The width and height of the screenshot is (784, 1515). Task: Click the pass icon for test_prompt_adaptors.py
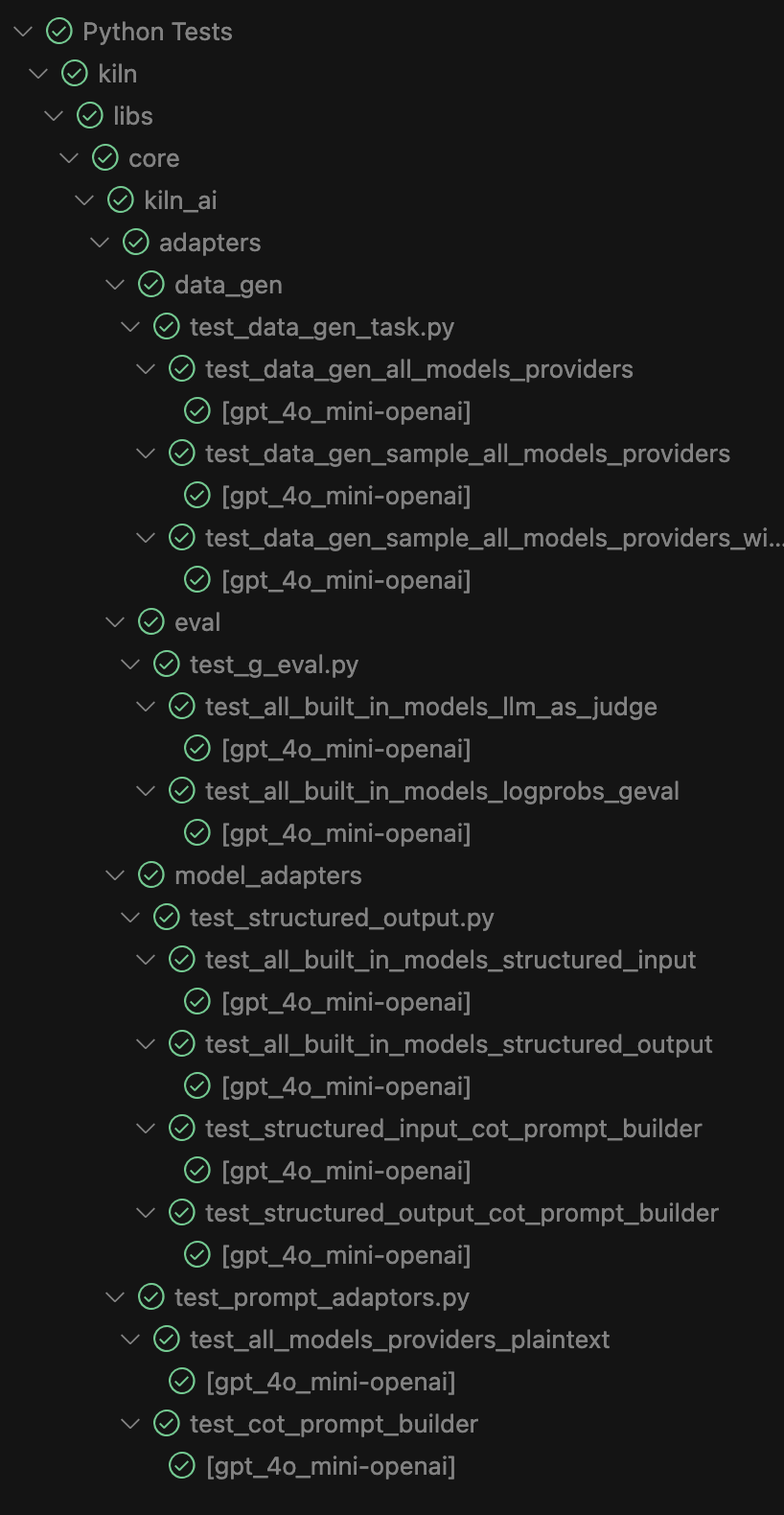[x=150, y=1296]
